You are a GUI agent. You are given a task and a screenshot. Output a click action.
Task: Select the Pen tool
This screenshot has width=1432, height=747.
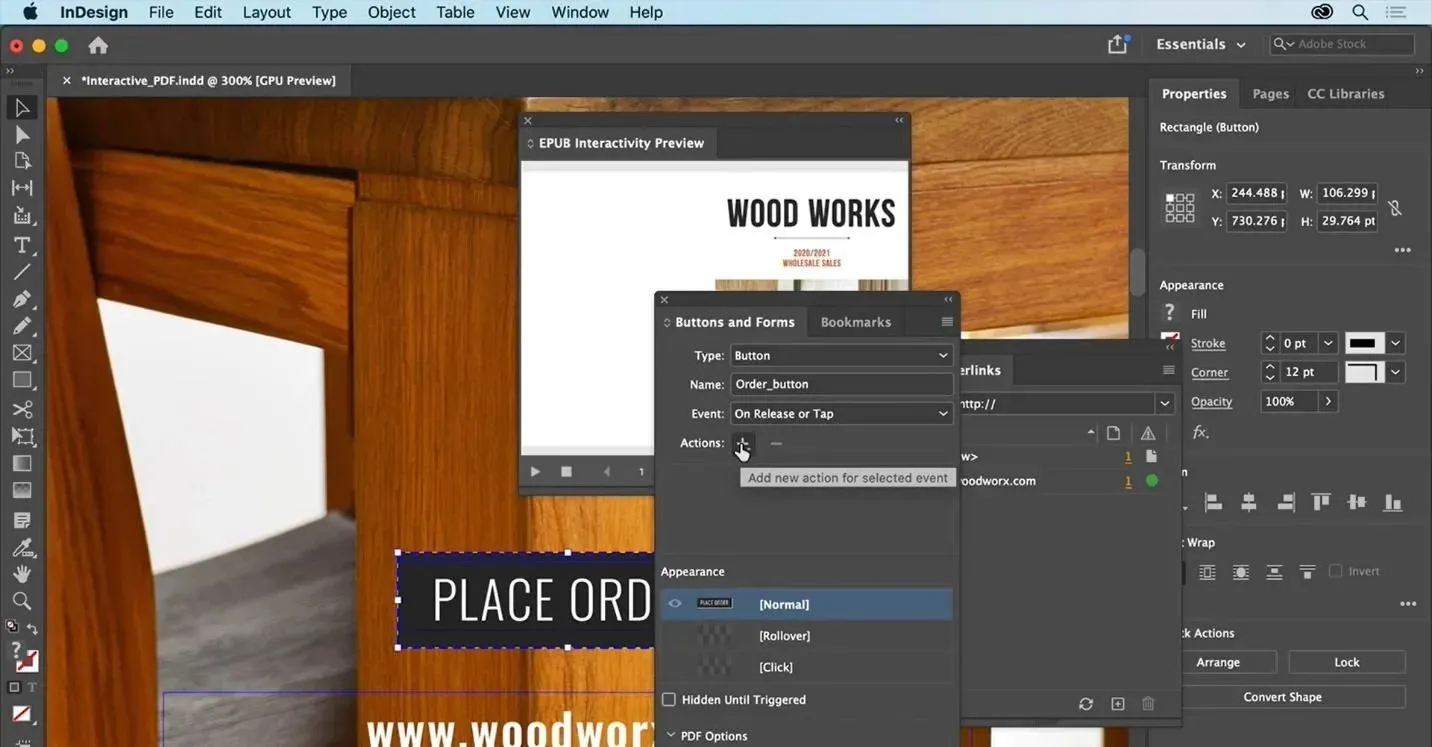(x=21, y=298)
